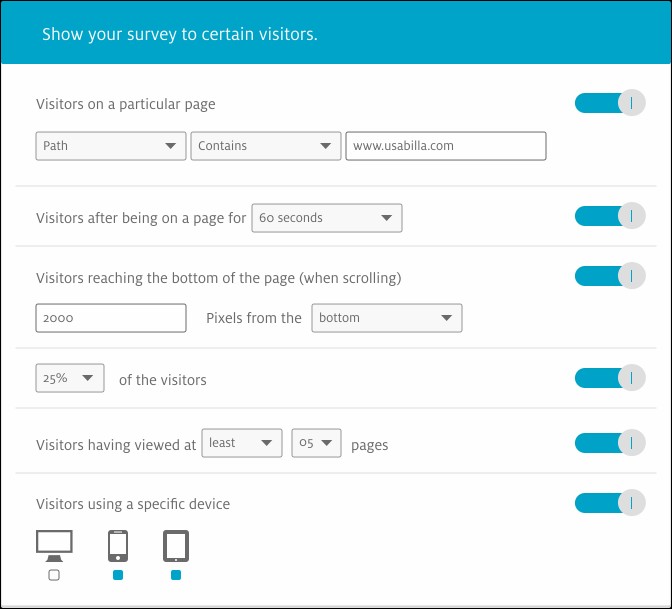Screen dimensions: 672x609
Task: Click the tablet device icon
Action: 176,546
